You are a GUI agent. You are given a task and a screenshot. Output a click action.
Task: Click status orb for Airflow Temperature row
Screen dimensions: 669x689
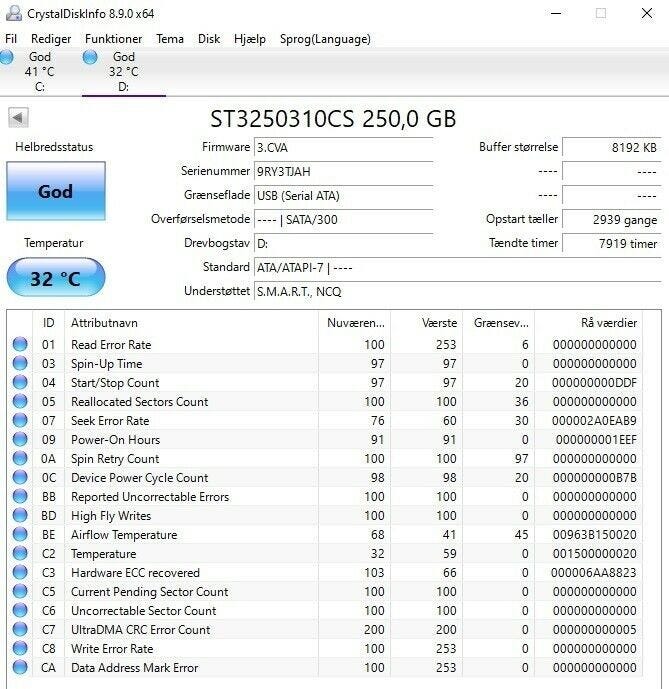[20, 535]
